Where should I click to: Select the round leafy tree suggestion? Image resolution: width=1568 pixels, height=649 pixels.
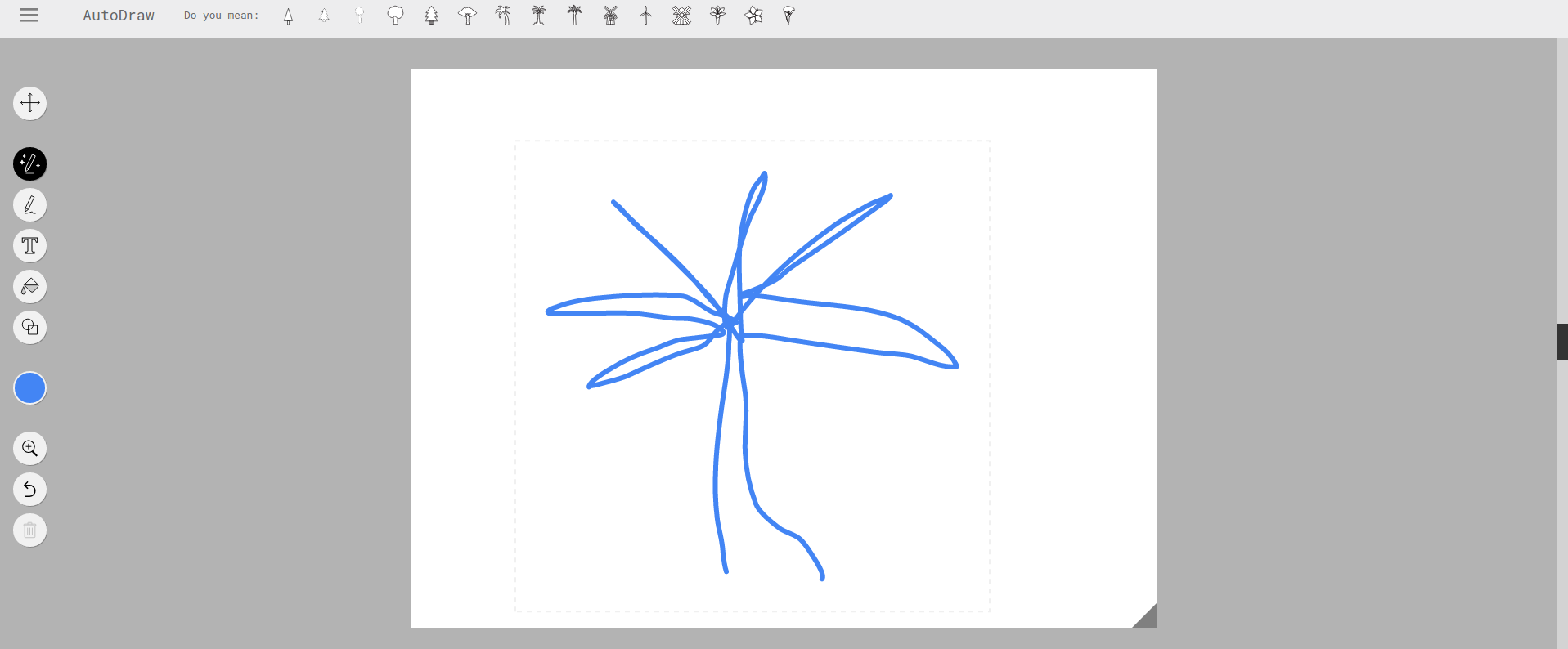pos(395,16)
